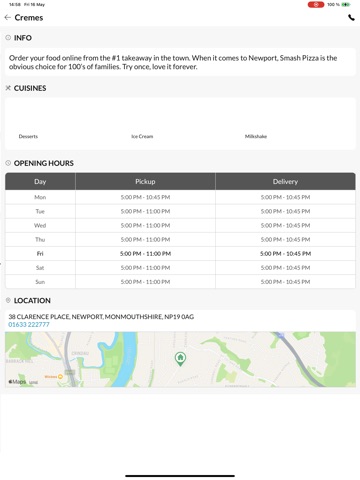This screenshot has height=480, width=360.
Task: Select the Mon row label
Action: point(40,197)
